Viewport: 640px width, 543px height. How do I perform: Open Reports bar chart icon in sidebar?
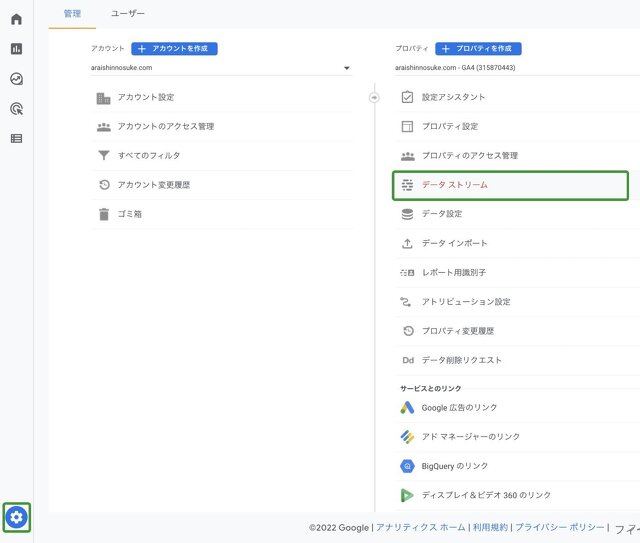(16, 49)
